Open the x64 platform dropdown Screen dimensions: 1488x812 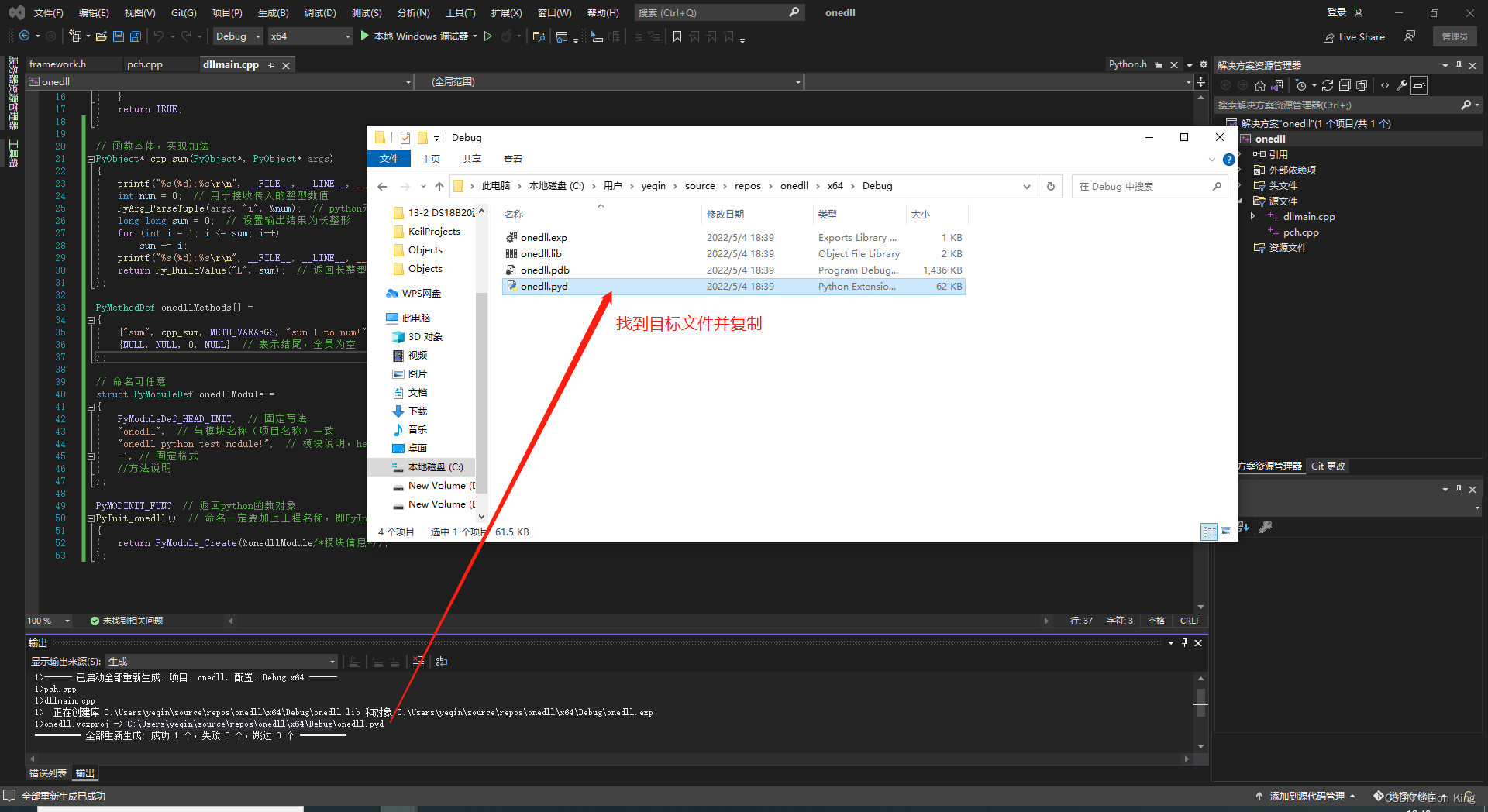(310, 36)
